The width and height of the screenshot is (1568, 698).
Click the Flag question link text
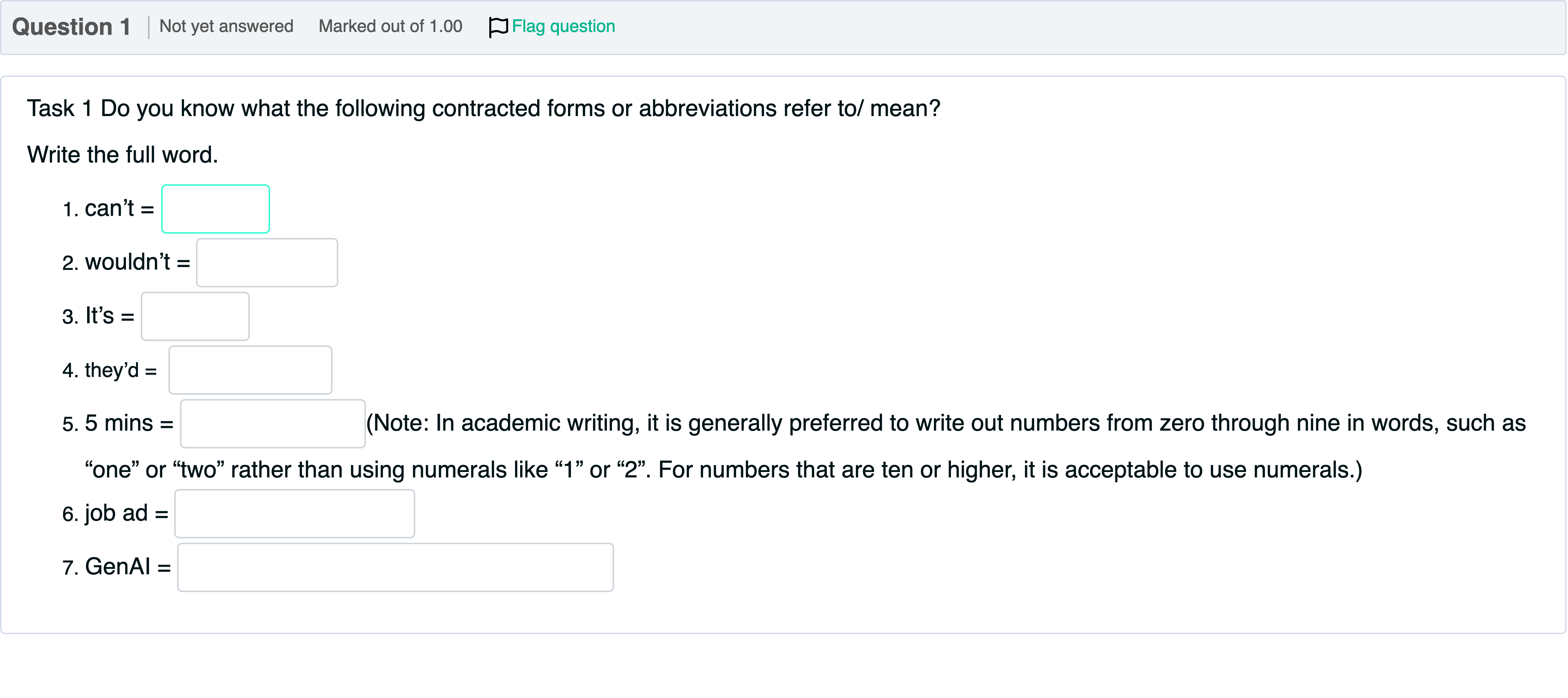point(563,27)
